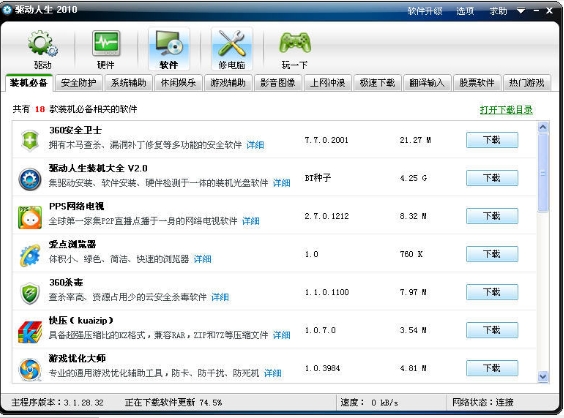Click the BT种子 version text
The height and width of the screenshot is (418, 564).
(x=318, y=178)
